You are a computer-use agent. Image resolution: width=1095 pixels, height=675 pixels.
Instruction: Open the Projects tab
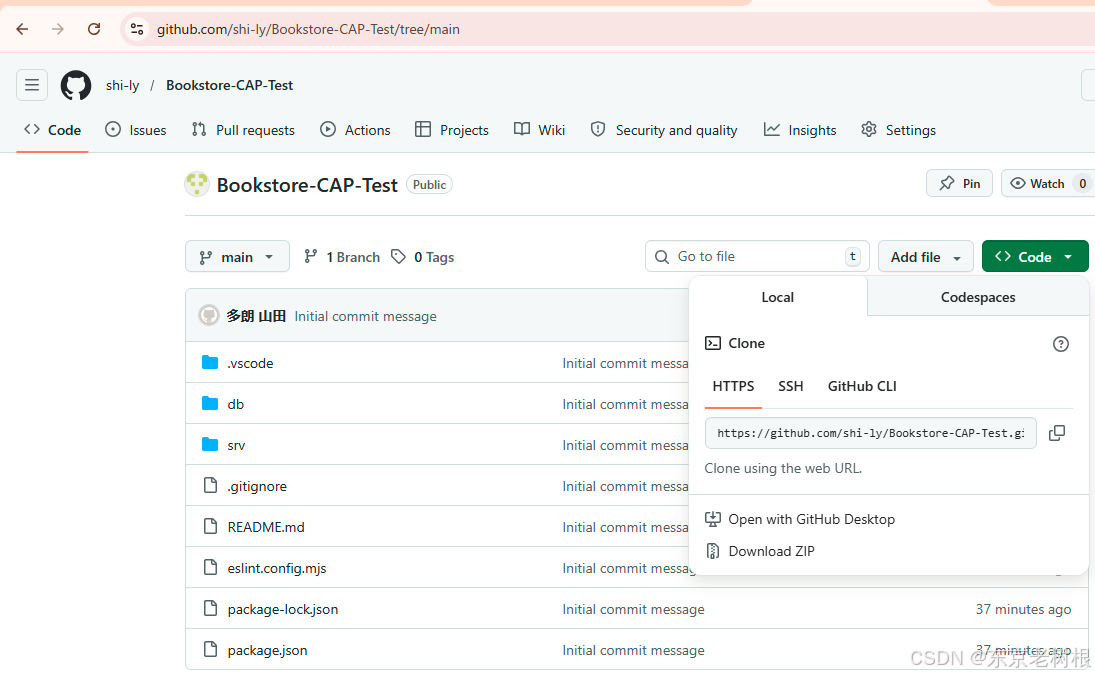(x=451, y=130)
